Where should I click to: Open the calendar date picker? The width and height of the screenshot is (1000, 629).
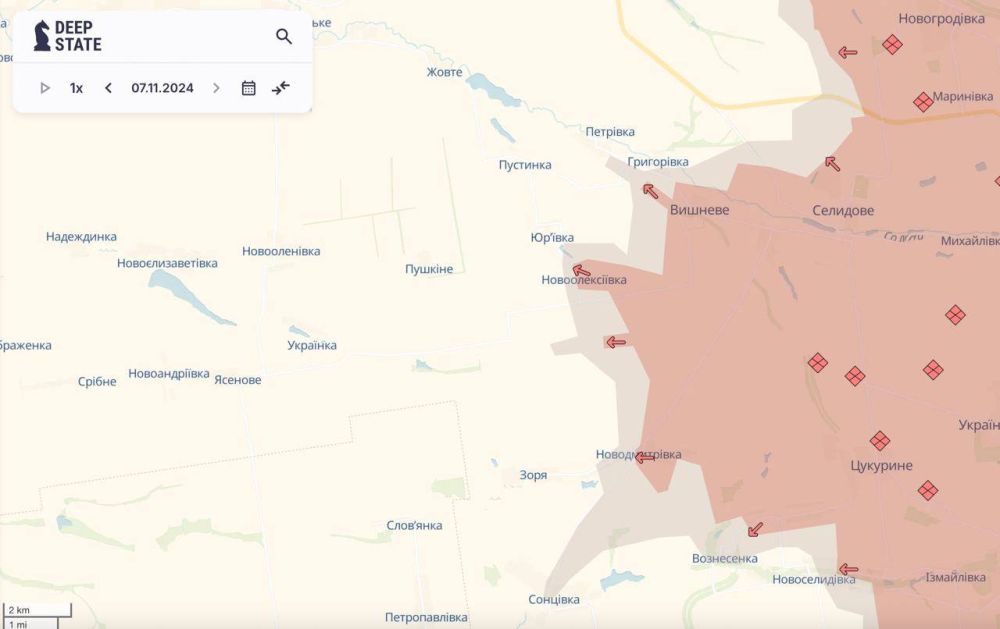click(x=249, y=88)
